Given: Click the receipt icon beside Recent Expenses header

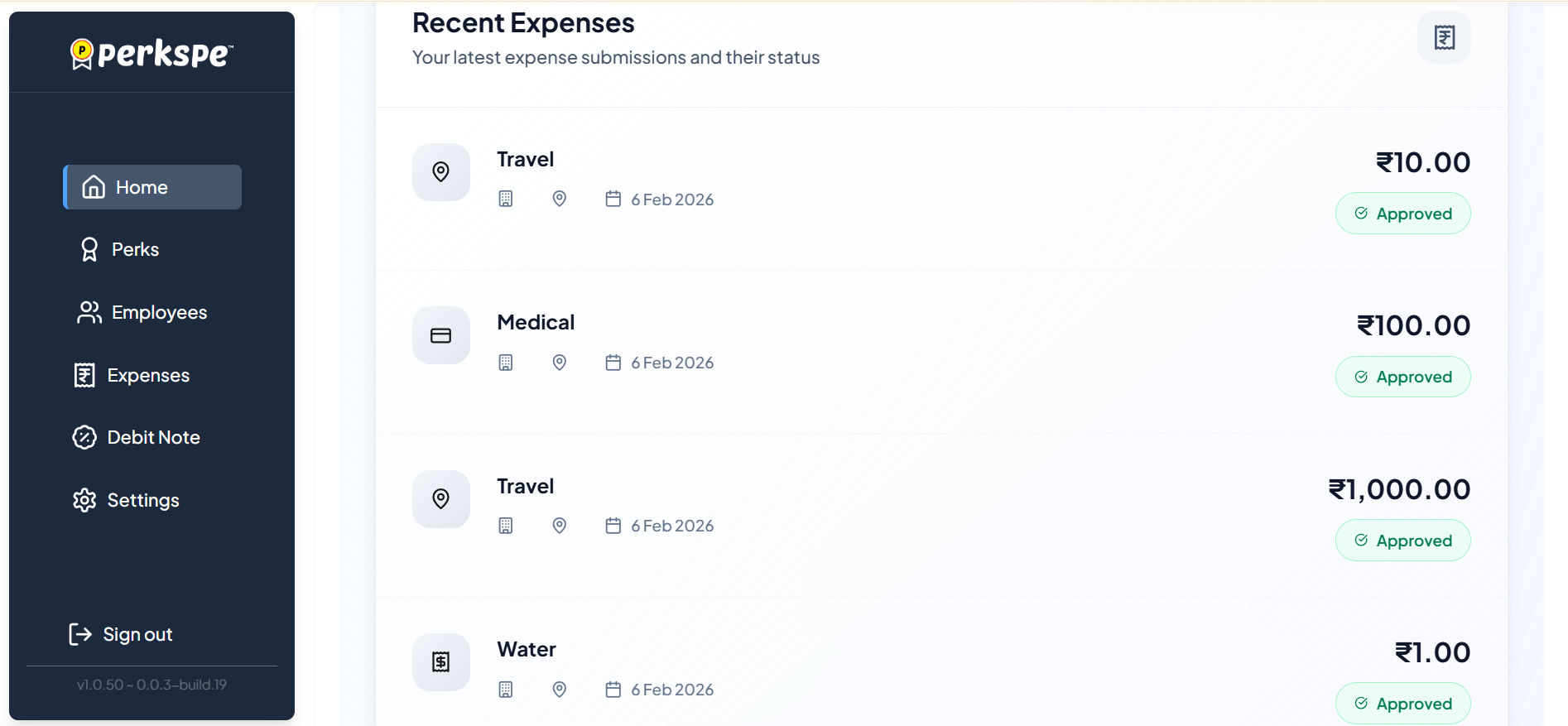Looking at the screenshot, I should click(1444, 37).
